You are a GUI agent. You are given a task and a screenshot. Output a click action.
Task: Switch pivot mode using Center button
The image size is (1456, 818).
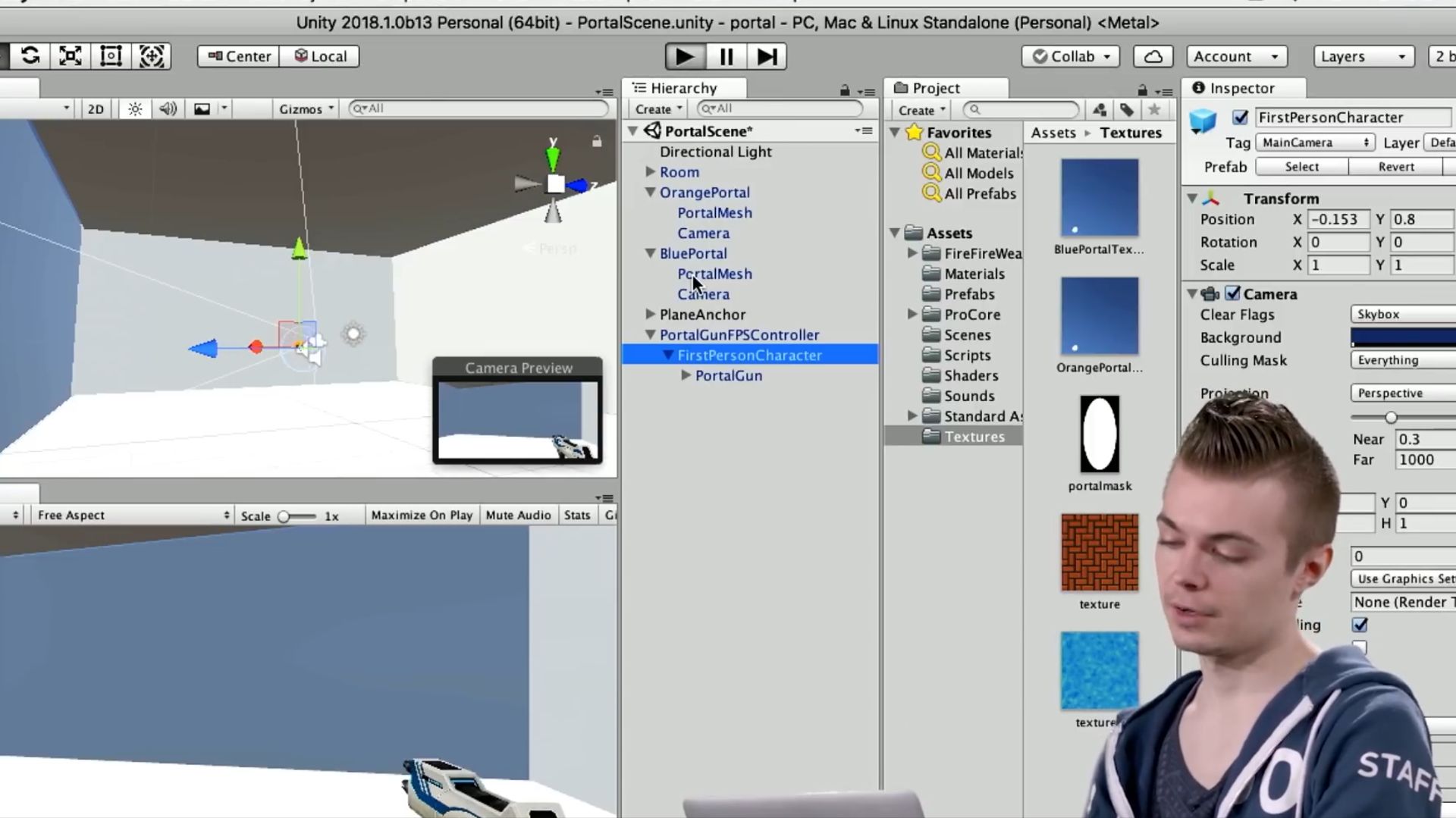tap(239, 56)
